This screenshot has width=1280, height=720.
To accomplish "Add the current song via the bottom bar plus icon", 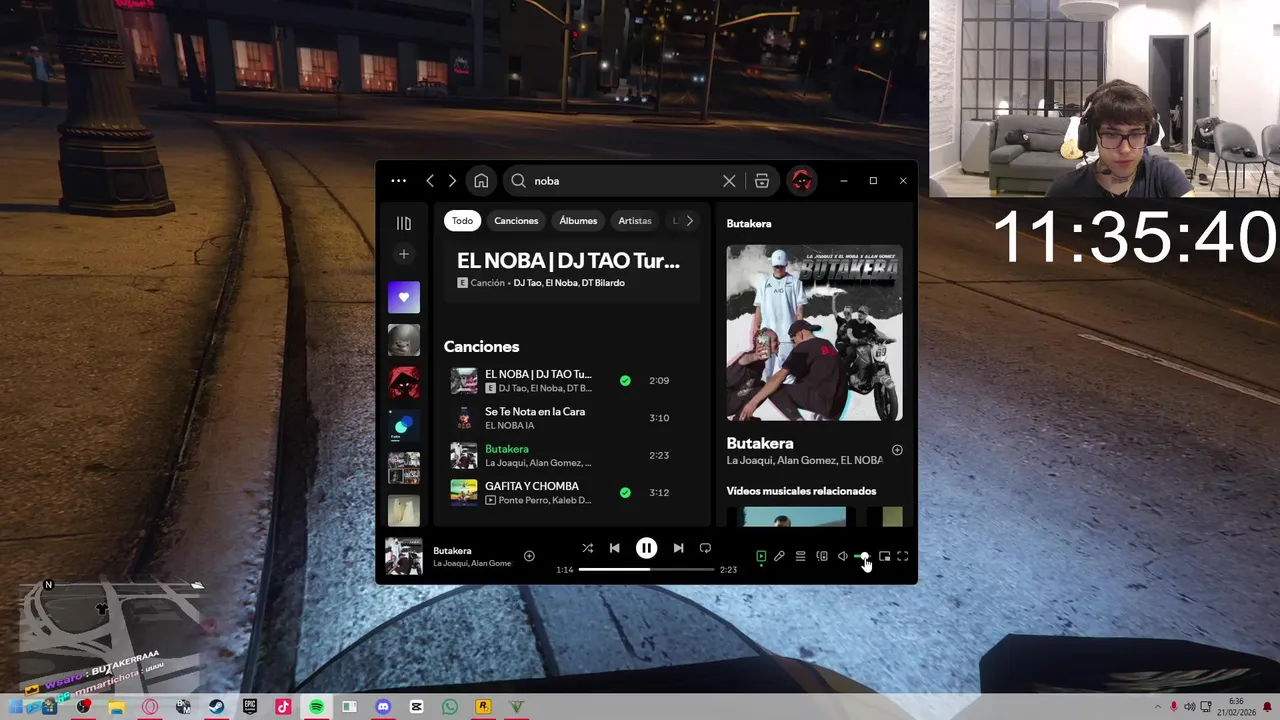I will point(529,556).
